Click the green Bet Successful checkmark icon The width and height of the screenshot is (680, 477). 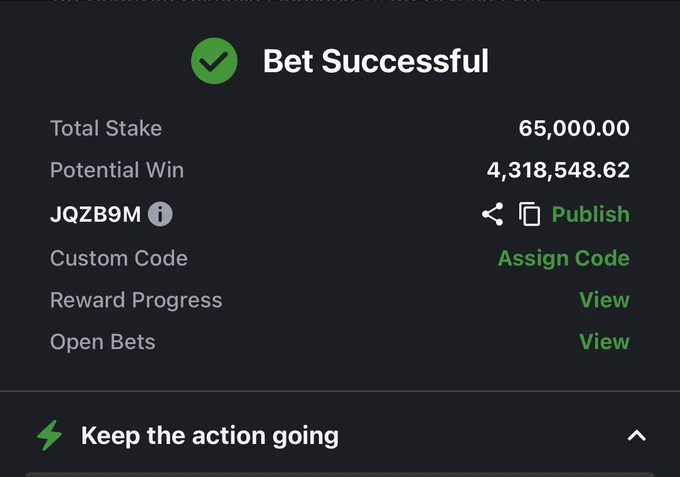coord(214,61)
